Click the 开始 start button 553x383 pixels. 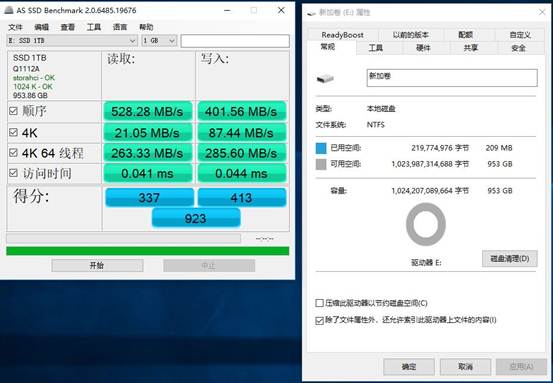pos(97,266)
